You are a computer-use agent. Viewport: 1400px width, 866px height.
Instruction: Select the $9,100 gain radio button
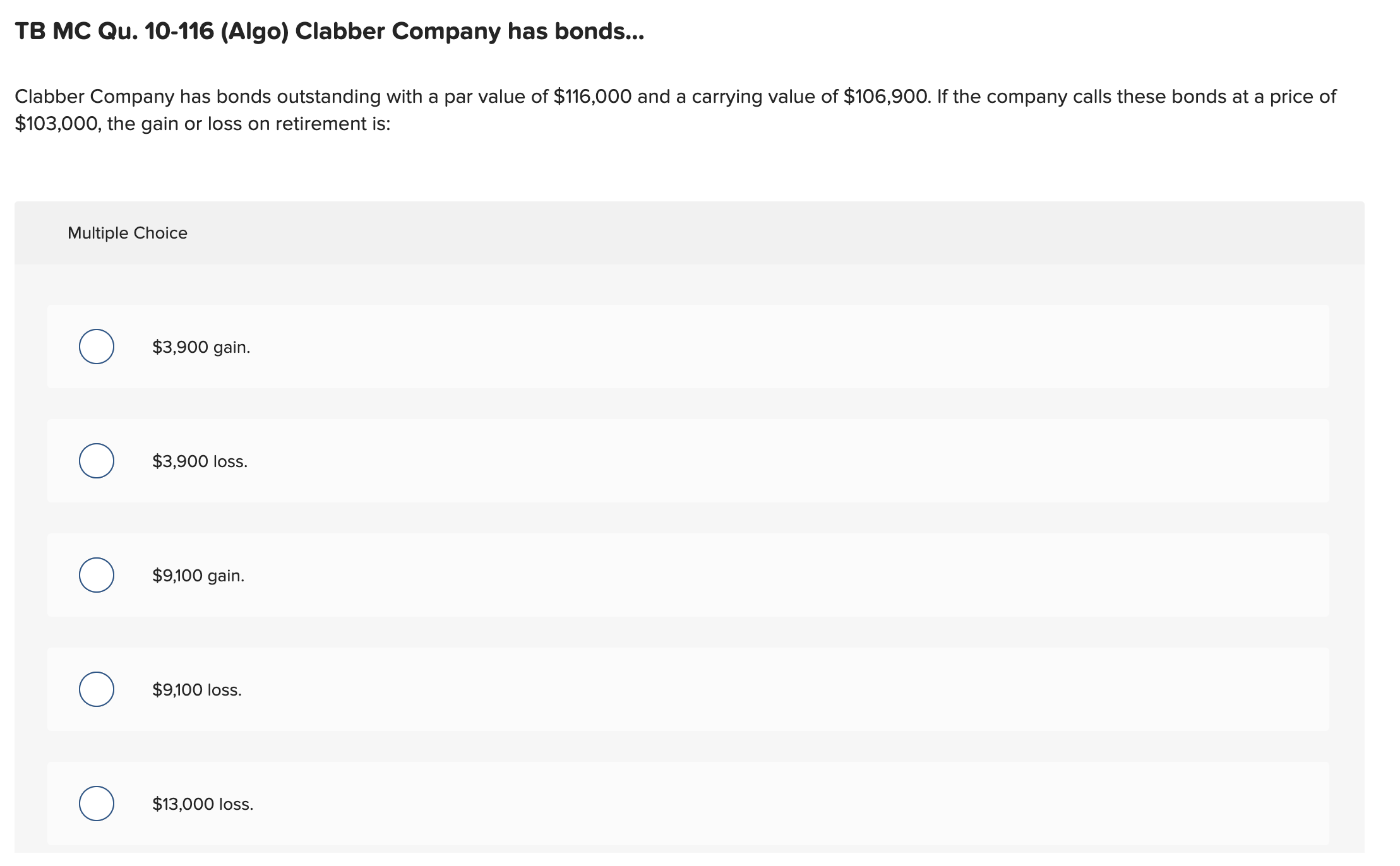pos(98,575)
